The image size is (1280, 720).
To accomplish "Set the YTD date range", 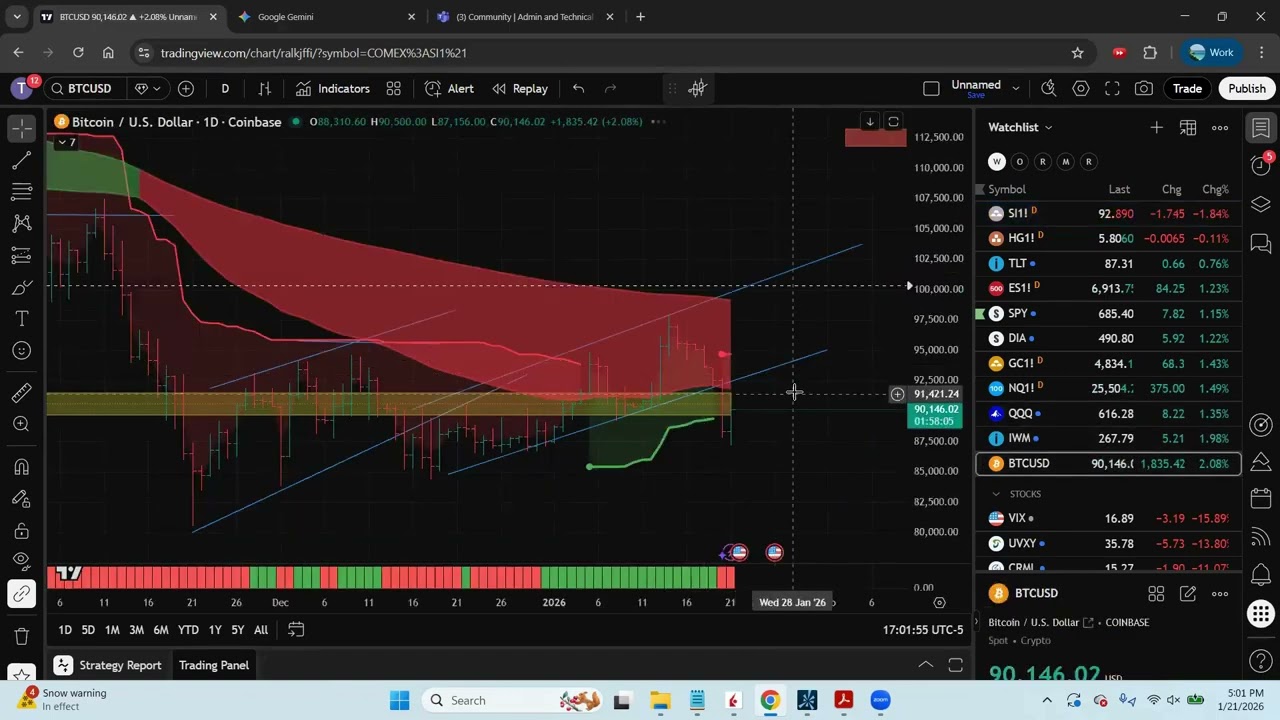I will tap(188, 630).
